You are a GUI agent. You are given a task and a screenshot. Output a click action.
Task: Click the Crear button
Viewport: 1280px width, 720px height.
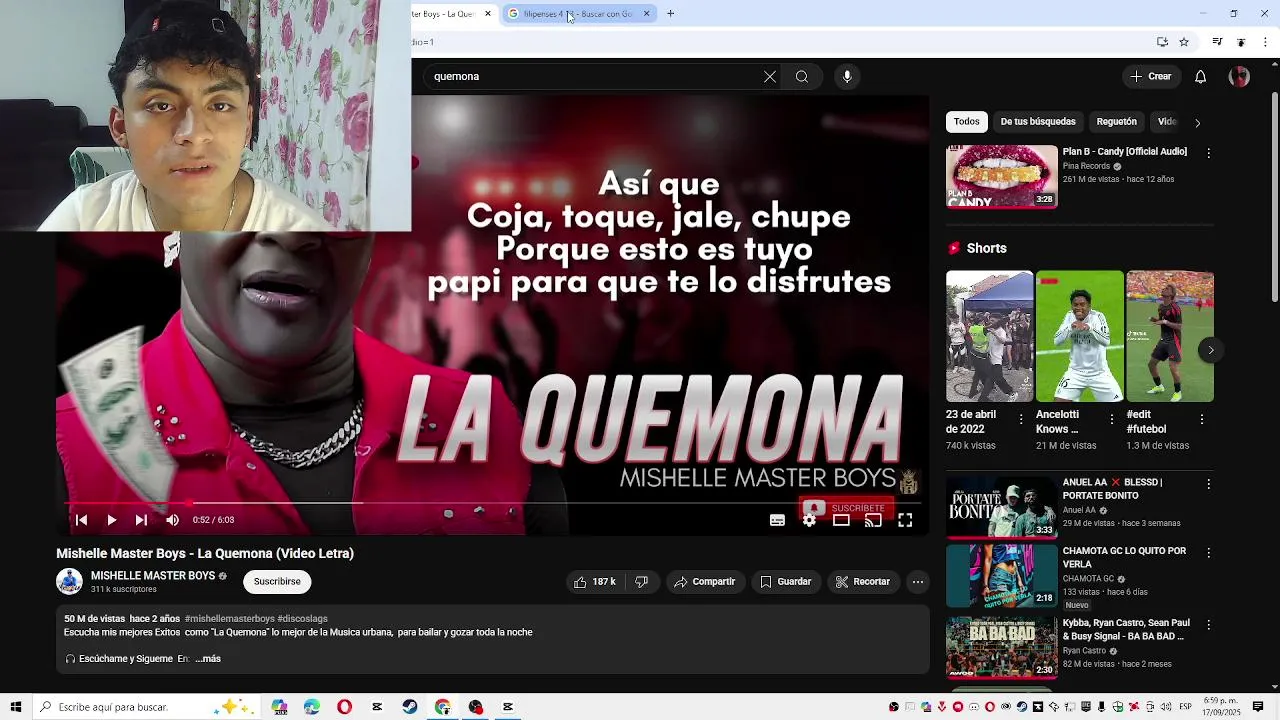coord(1151,77)
